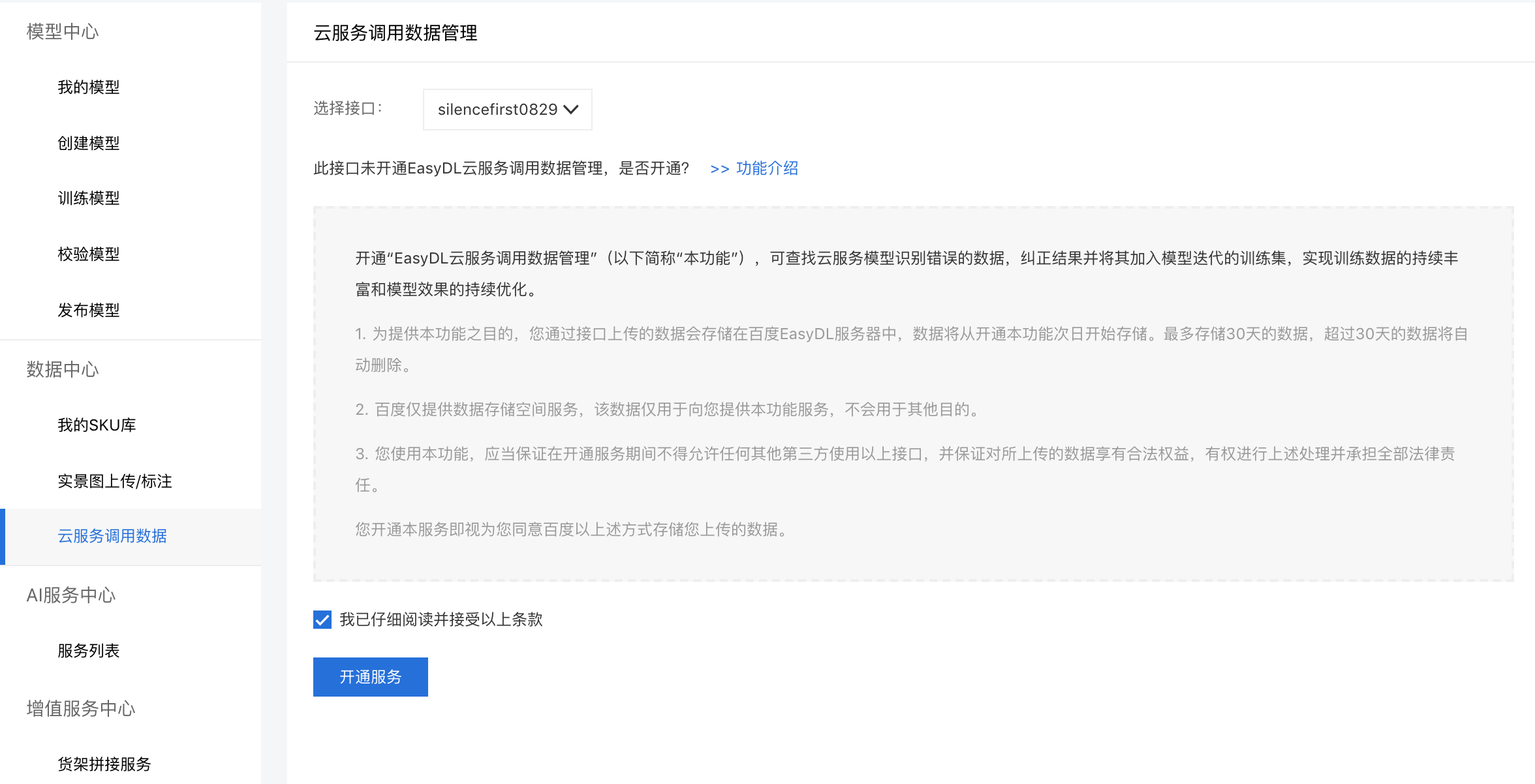Click the 选择接口 label
Viewport: 1535px width, 784px height.
[347, 108]
